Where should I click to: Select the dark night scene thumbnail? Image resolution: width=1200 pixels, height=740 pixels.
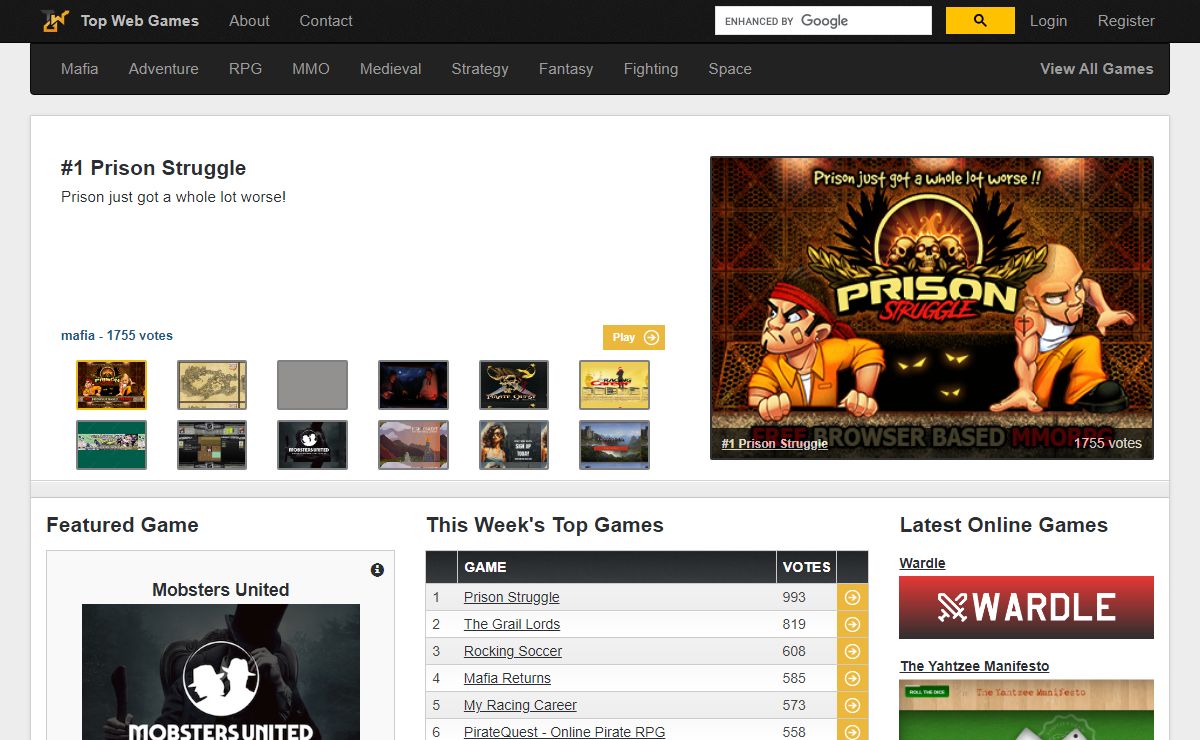click(x=413, y=385)
